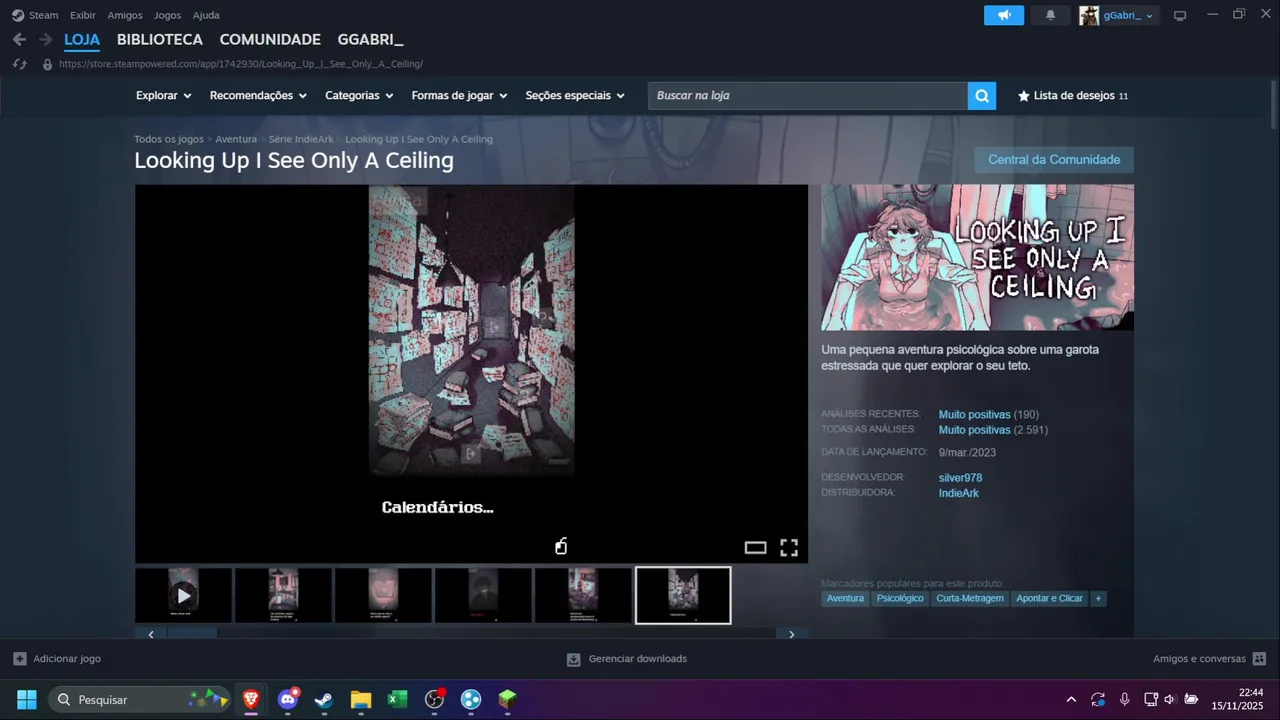Click the Pesquisar taskbar search box

(141, 699)
